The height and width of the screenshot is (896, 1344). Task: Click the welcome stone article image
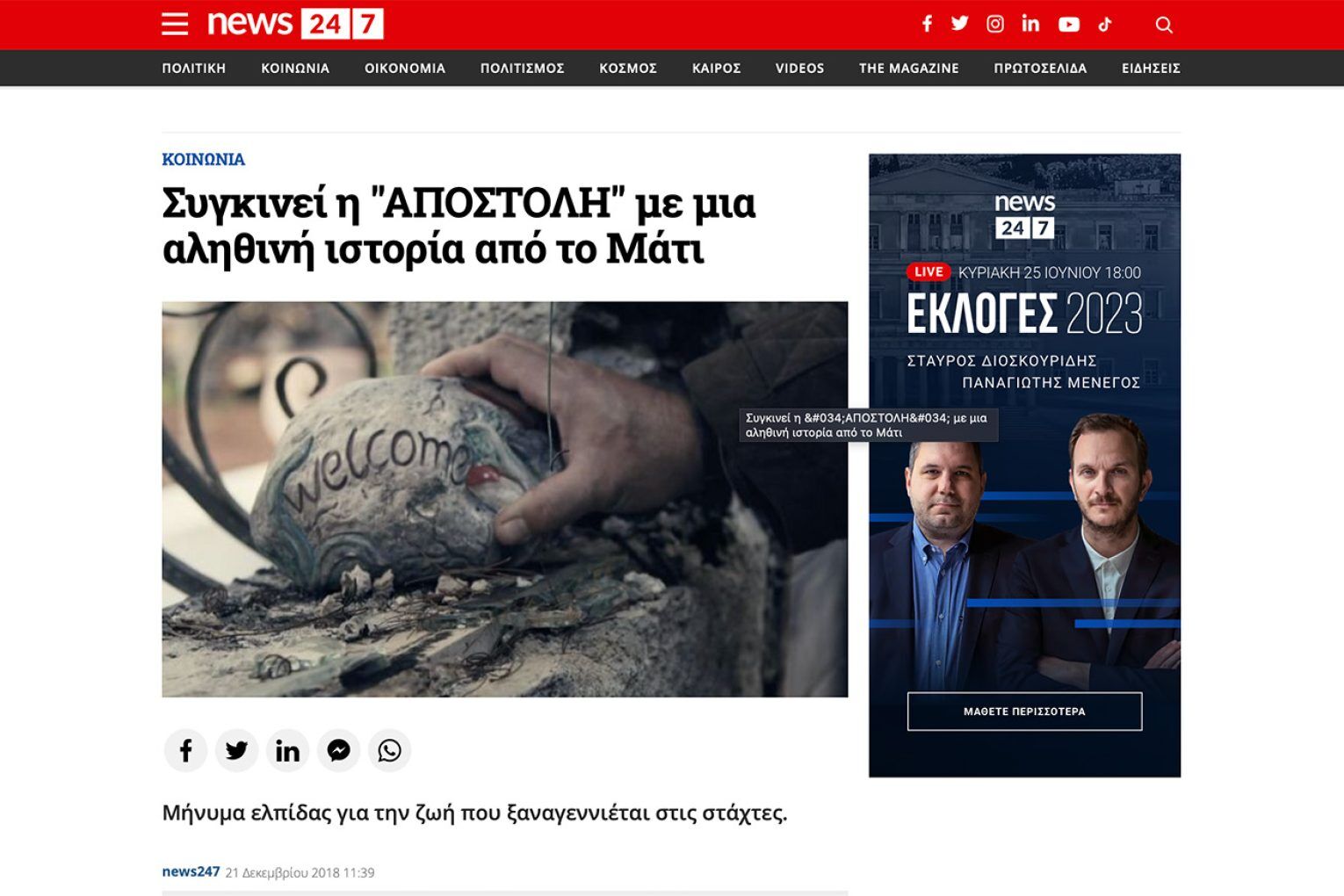[x=505, y=499]
